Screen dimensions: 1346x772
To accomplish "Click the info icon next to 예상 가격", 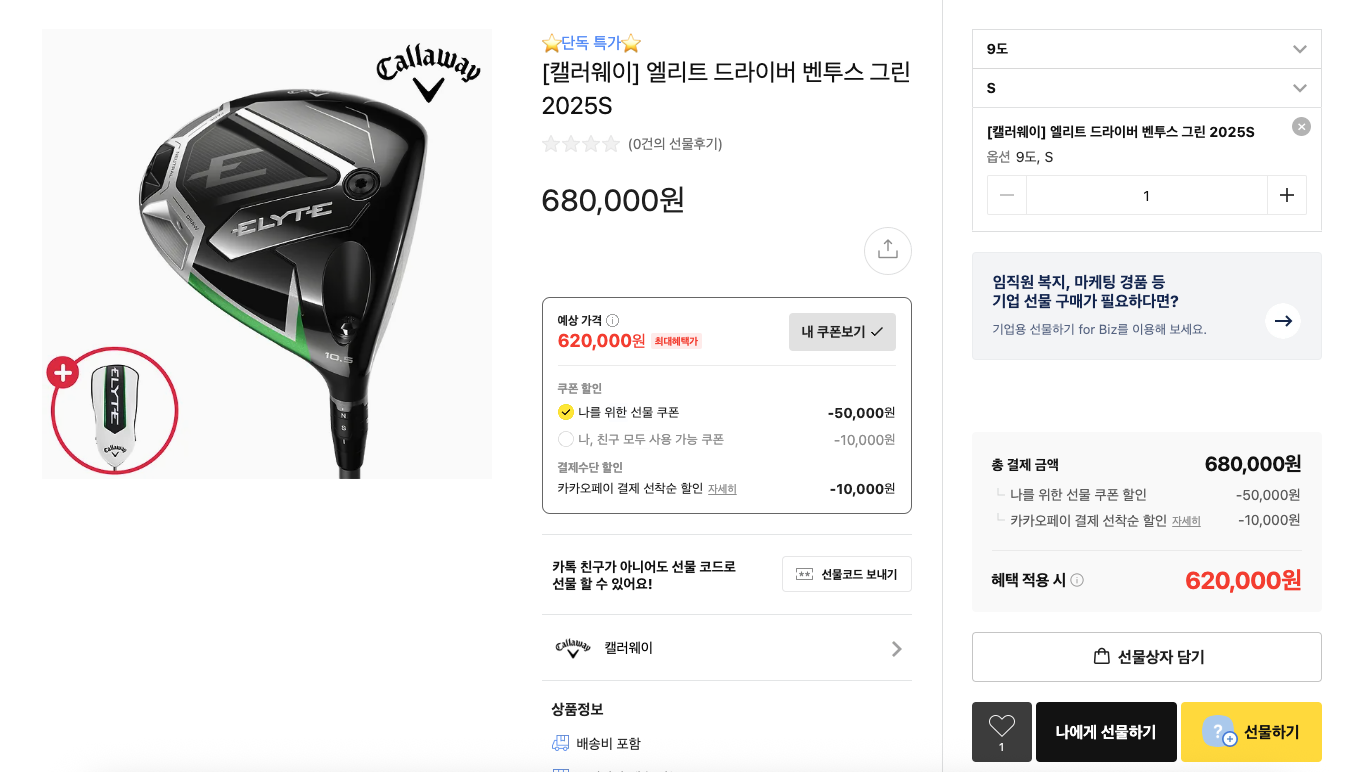I will [612, 321].
